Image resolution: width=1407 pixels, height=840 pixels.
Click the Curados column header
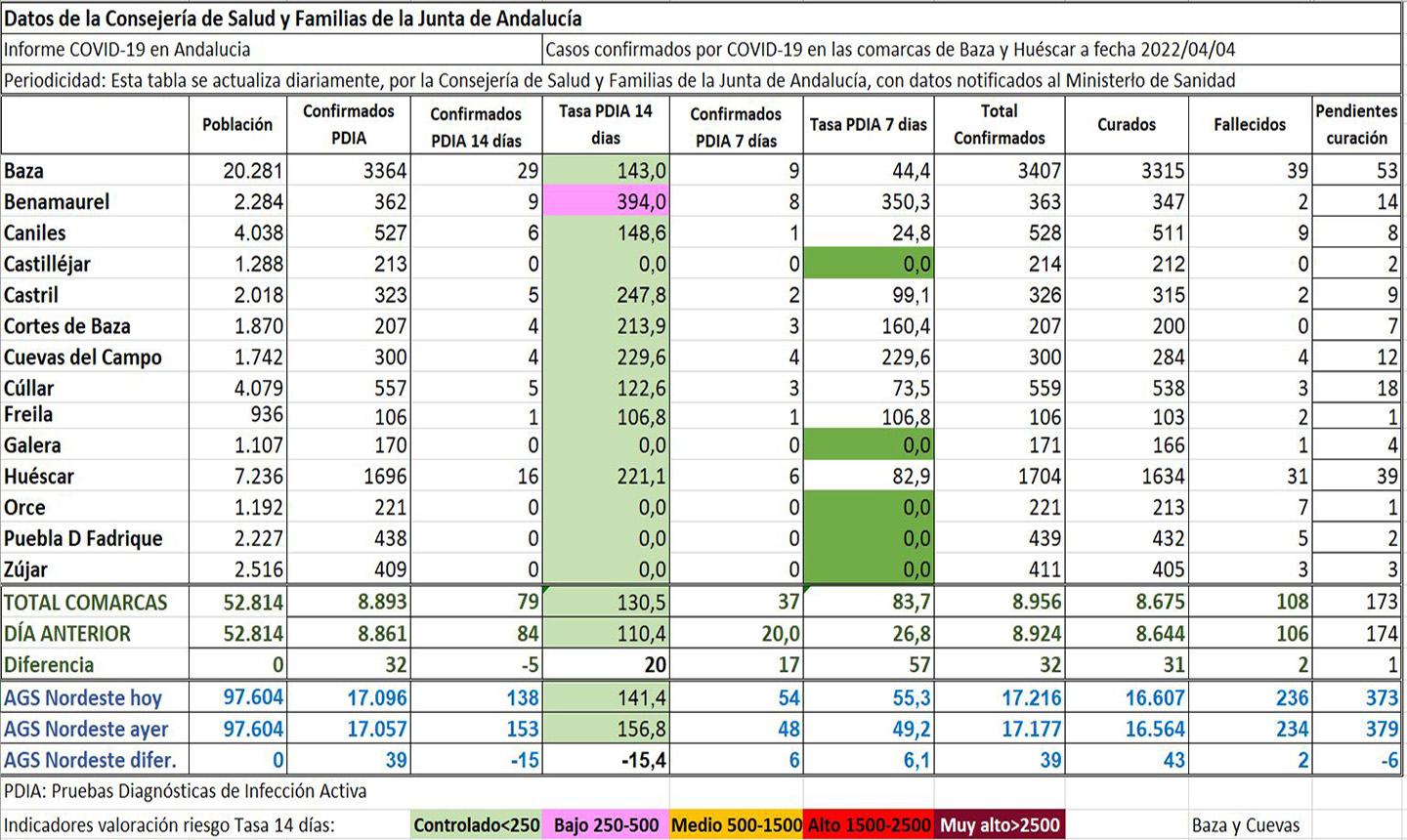point(1126,125)
